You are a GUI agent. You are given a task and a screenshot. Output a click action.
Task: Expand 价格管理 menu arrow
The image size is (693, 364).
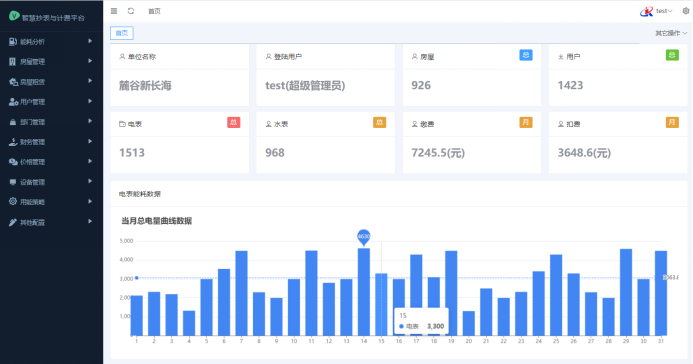click(90, 161)
